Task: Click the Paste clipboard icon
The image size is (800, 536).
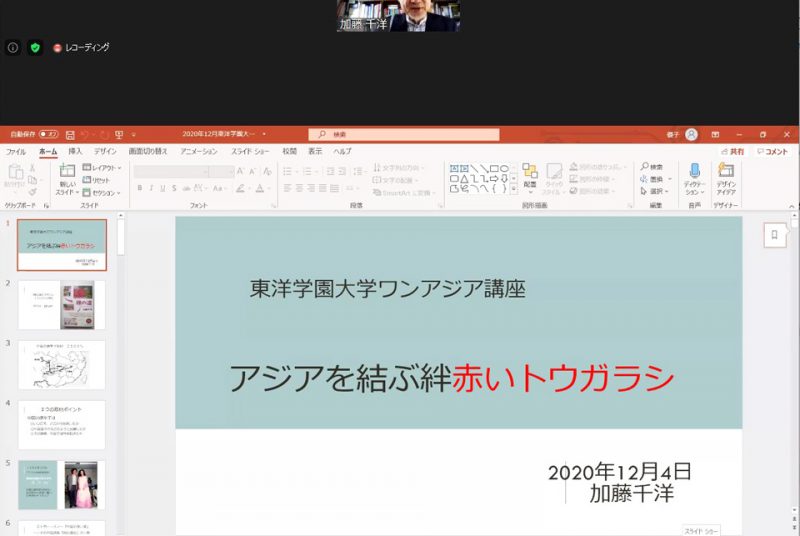Action: [15, 172]
